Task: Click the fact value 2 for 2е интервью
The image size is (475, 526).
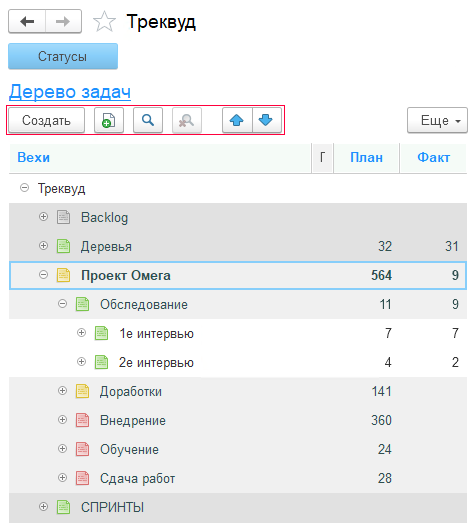Action: pos(455,363)
